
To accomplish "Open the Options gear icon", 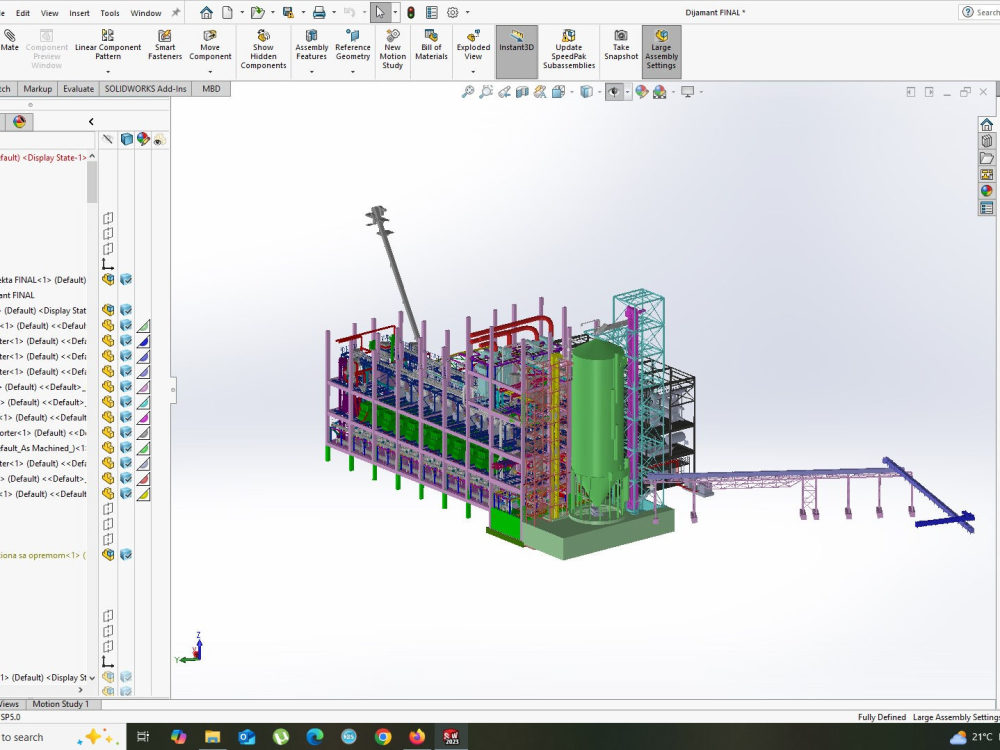I will pyautogui.click(x=453, y=12).
